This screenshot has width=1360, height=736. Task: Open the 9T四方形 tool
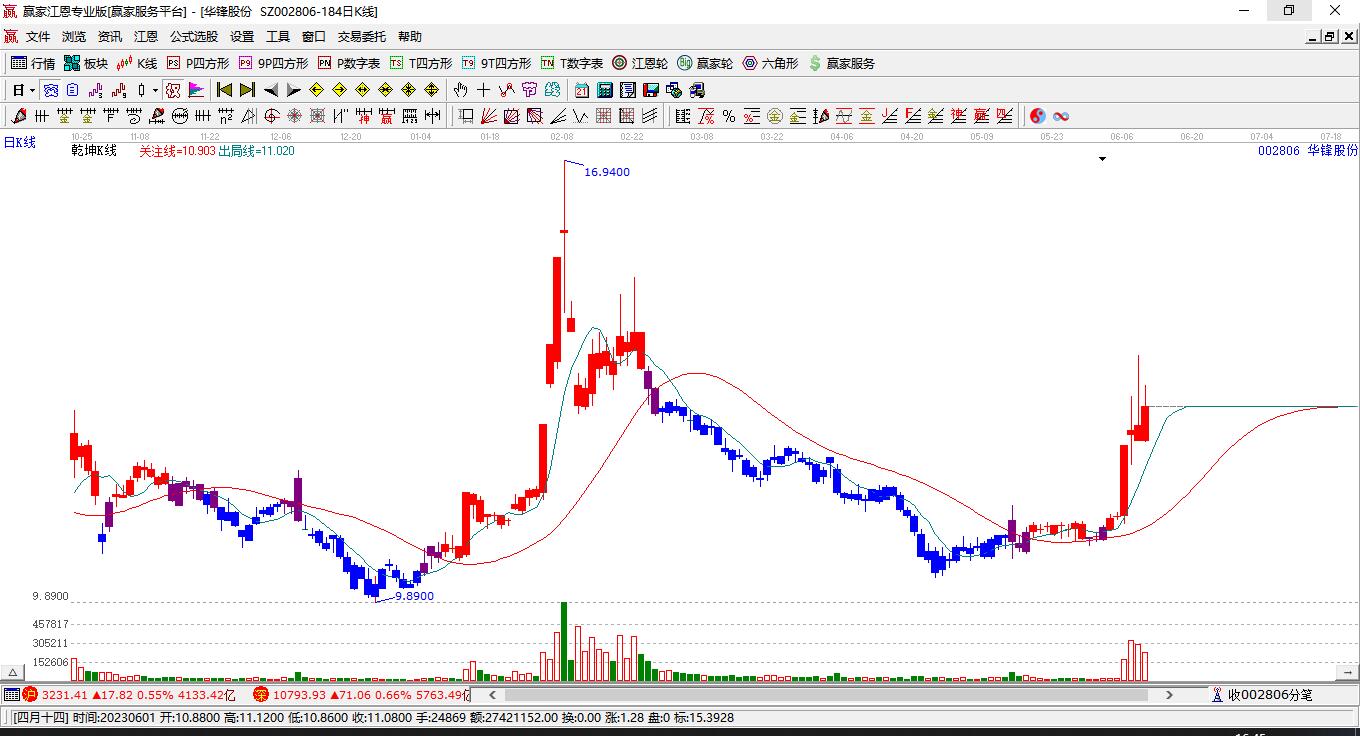(496, 63)
